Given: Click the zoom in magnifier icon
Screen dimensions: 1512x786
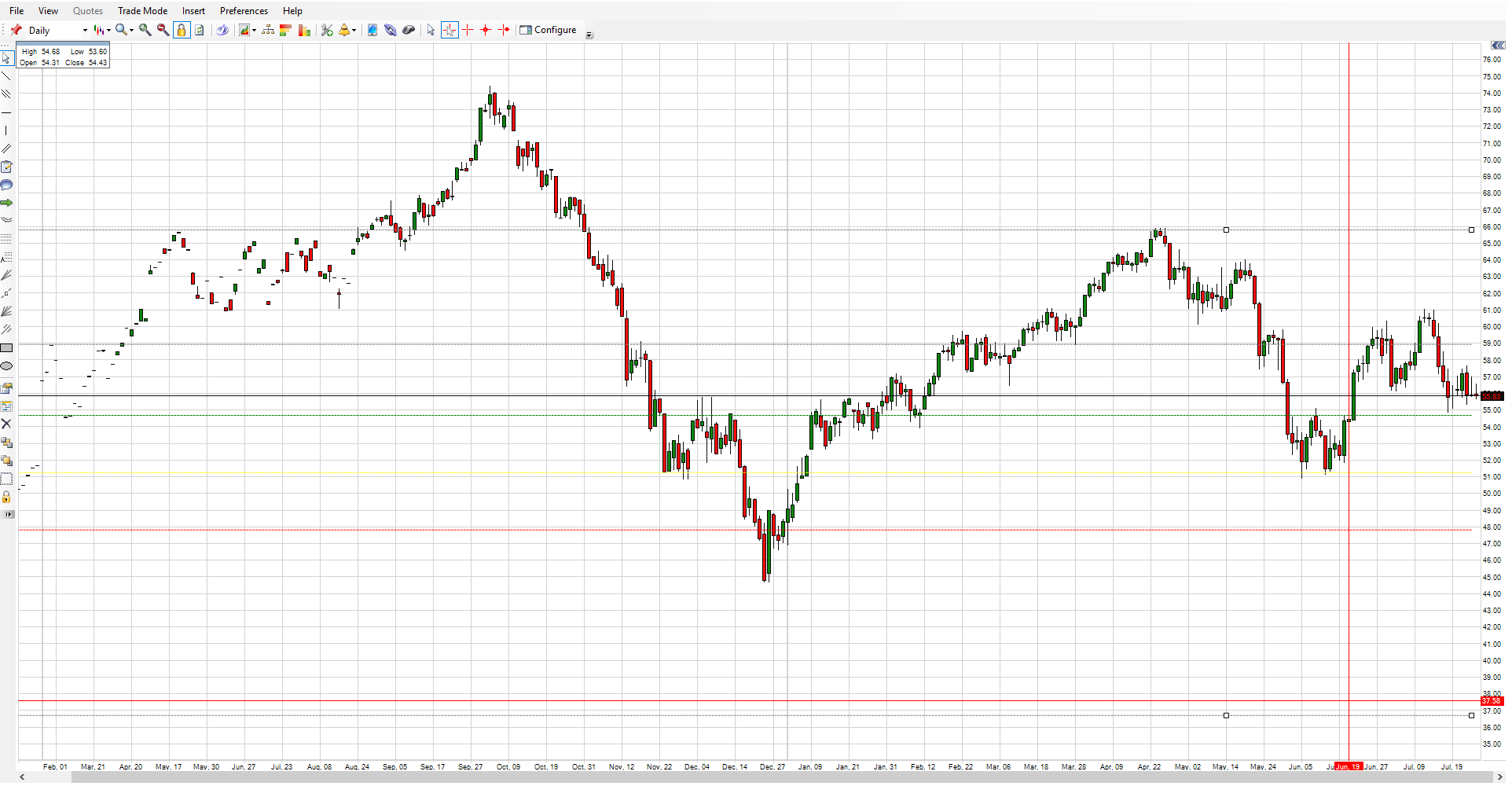Looking at the screenshot, I should click(x=145, y=30).
